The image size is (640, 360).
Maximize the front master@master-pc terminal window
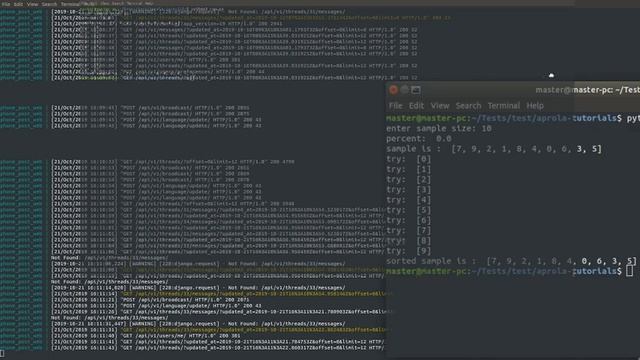(416, 90)
